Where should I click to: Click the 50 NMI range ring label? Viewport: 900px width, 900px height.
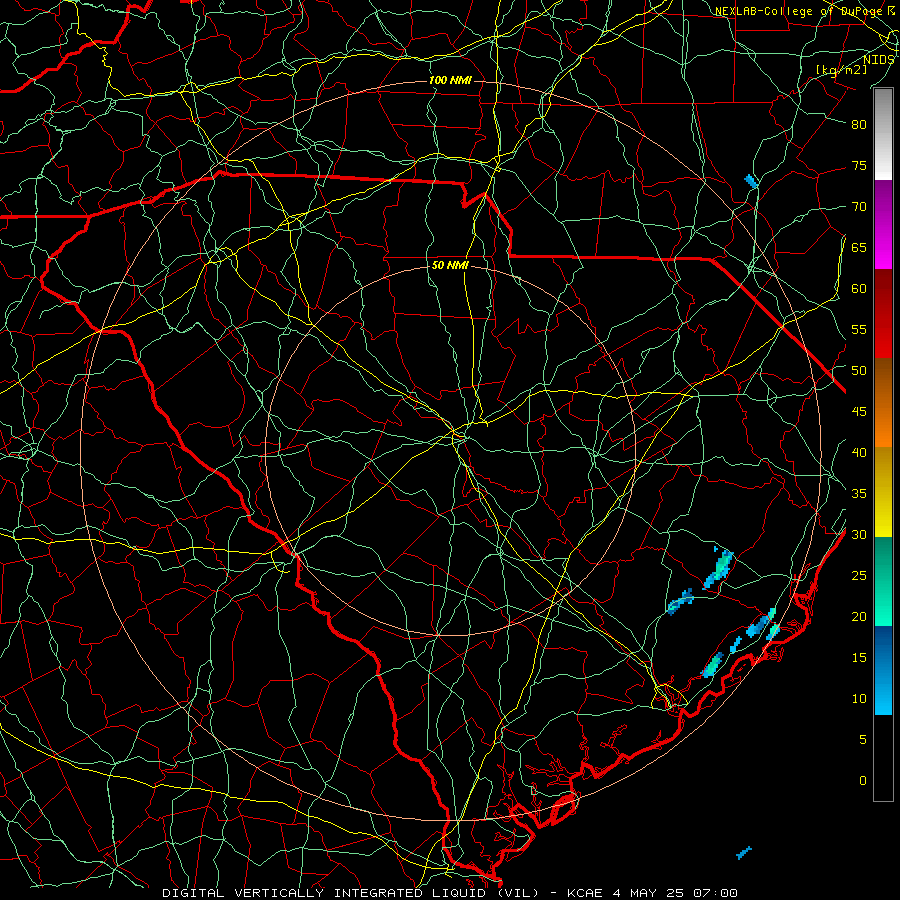click(x=450, y=265)
